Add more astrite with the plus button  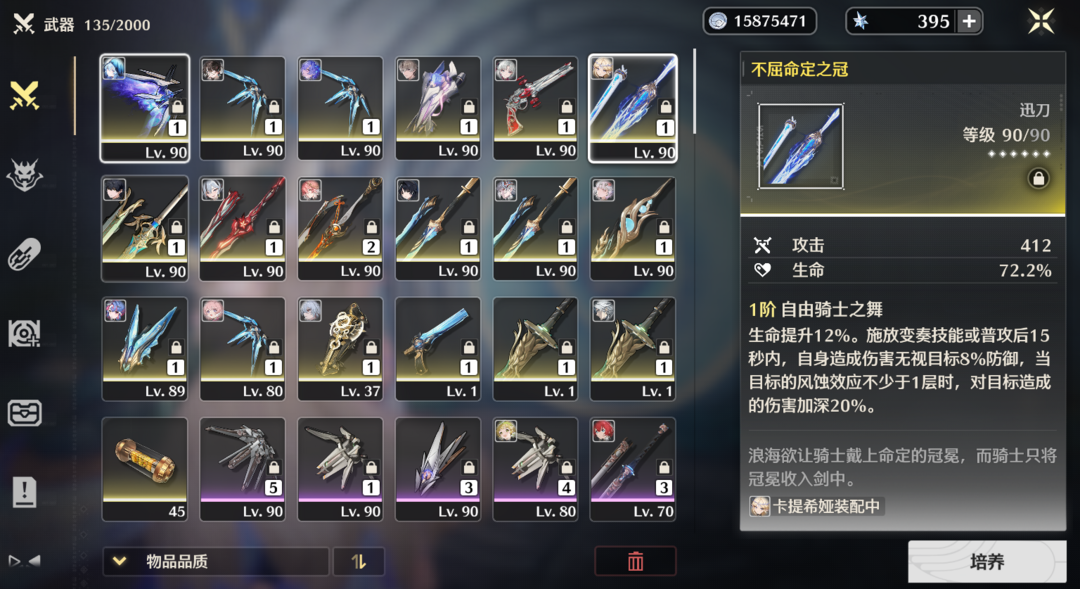click(969, 21)
